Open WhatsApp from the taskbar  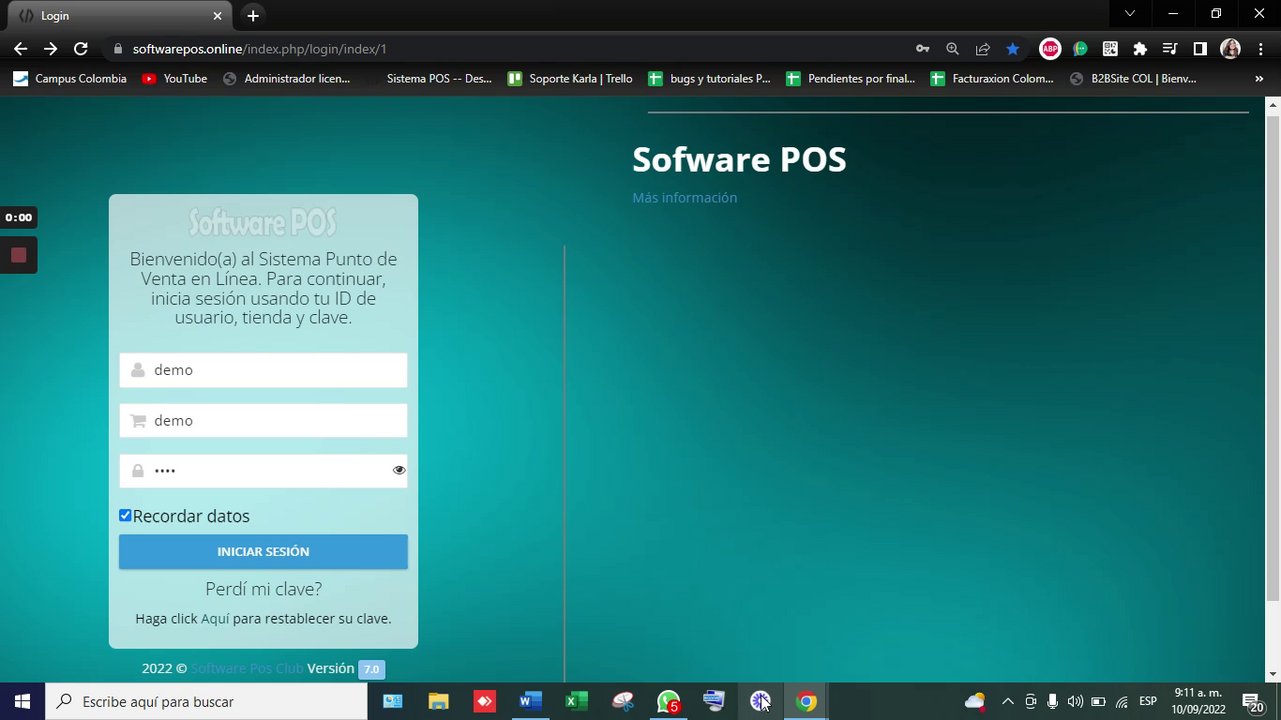[x=668, y=701]
